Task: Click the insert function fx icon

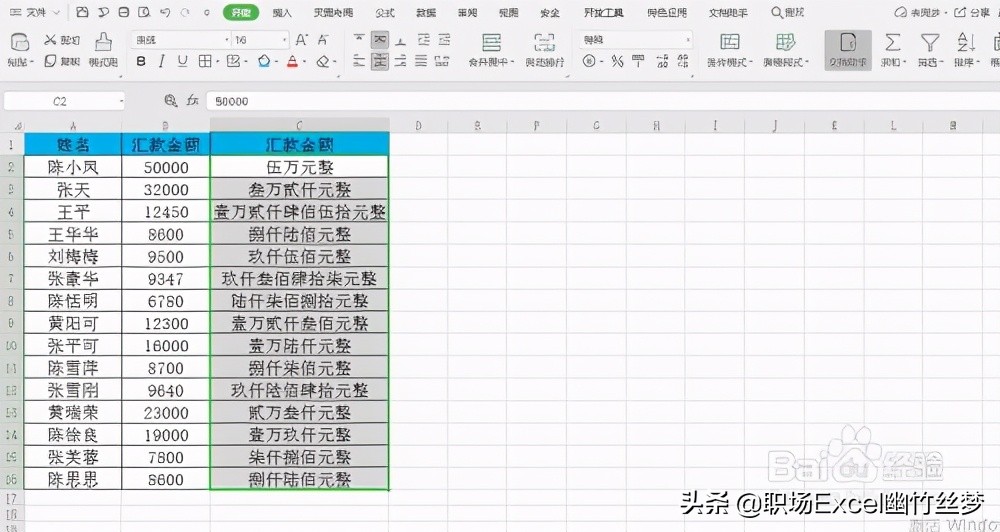Action: pos(193,101)
